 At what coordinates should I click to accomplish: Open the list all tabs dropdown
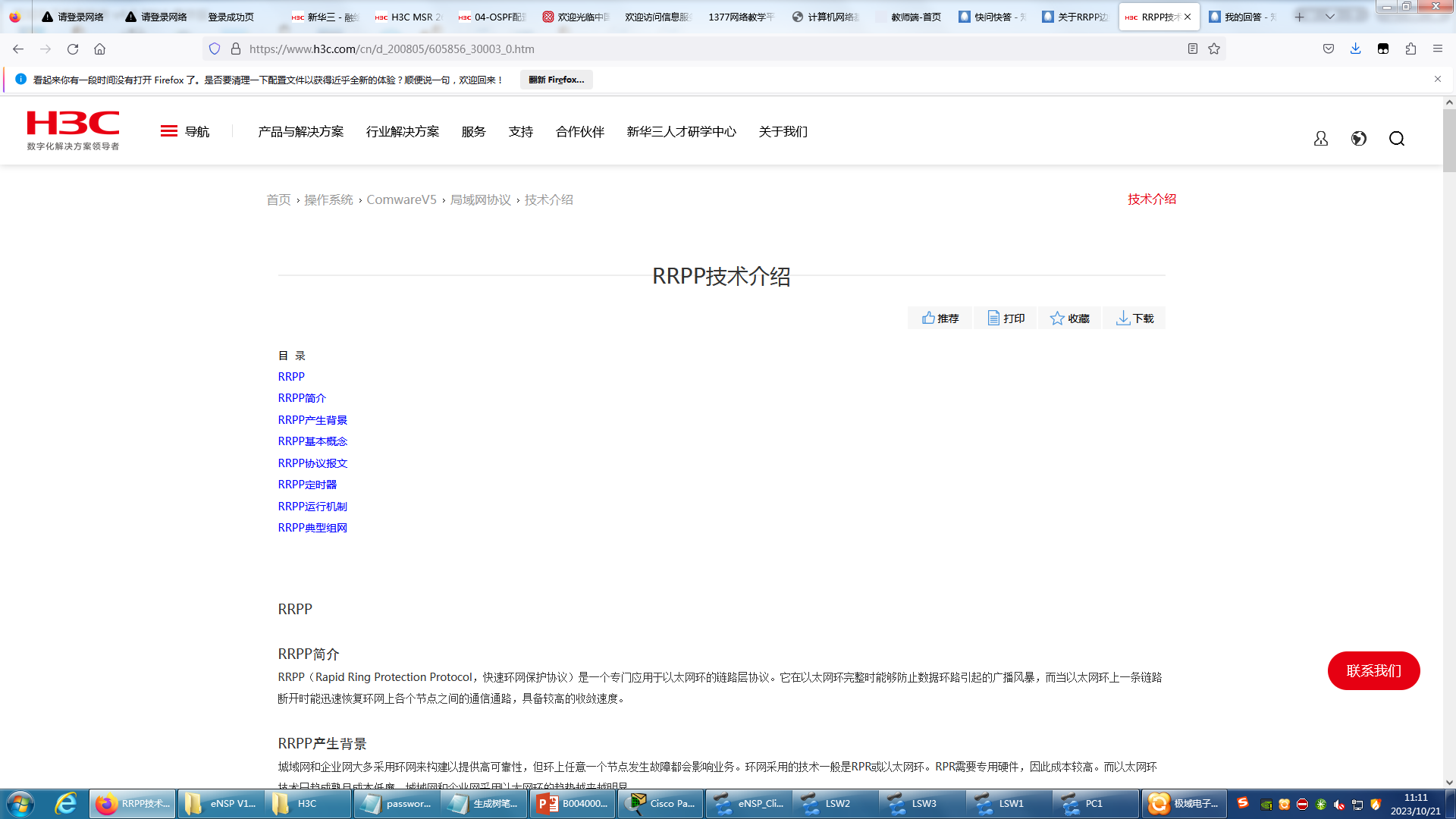(x=1330, y=17)
